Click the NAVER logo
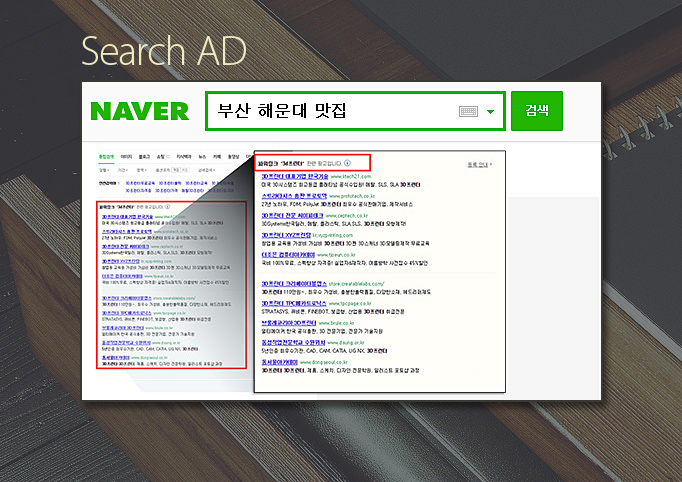 139,111
